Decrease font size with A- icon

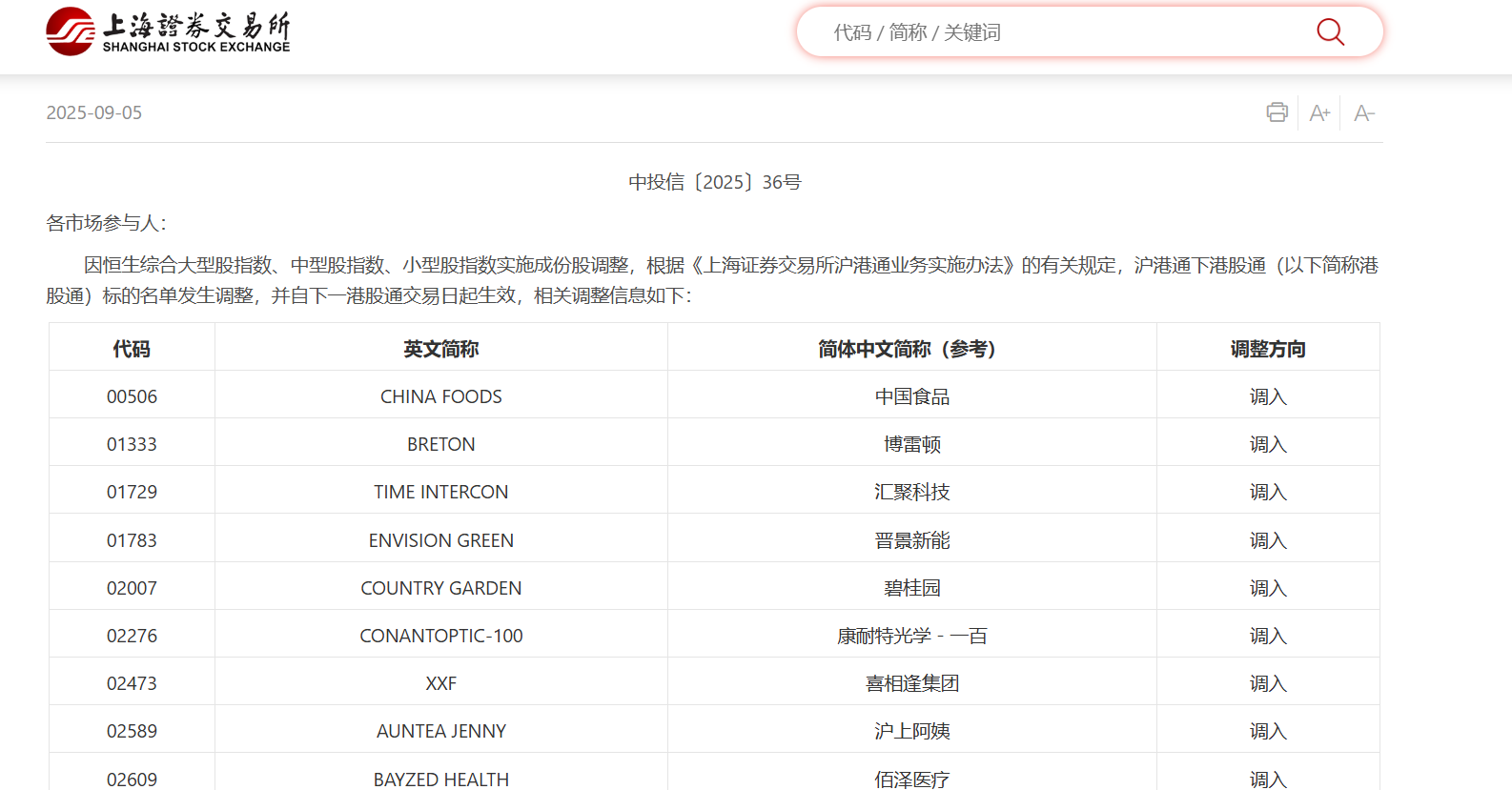point(1364,113)
